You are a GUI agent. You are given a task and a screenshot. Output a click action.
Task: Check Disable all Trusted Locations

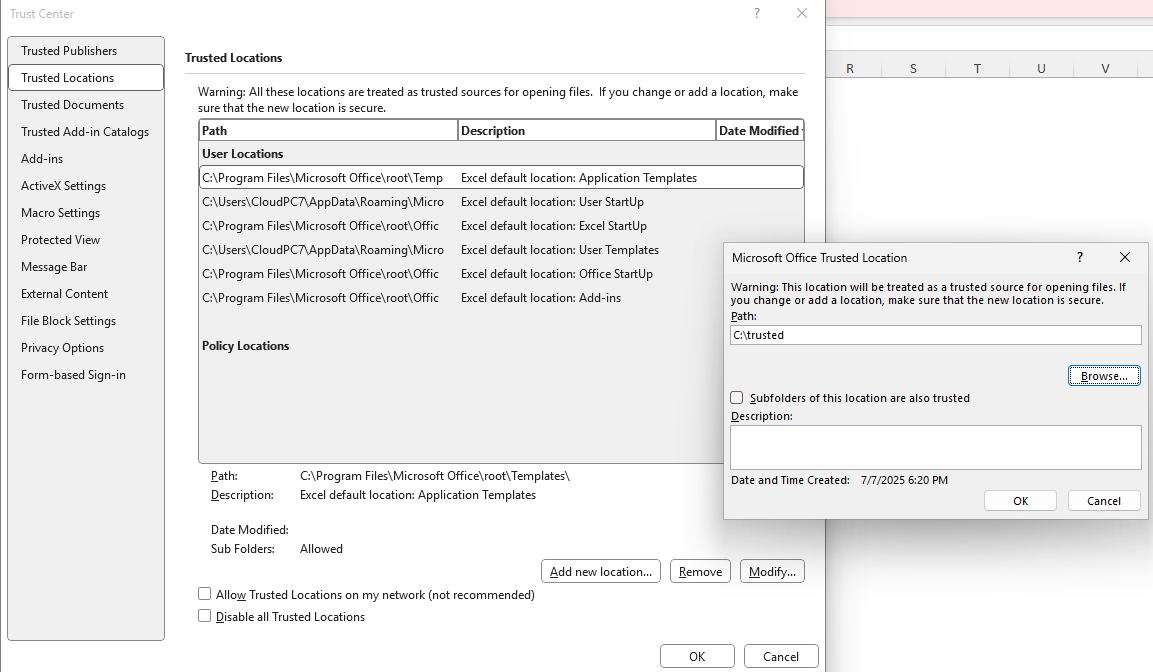[x=204, y=616]
